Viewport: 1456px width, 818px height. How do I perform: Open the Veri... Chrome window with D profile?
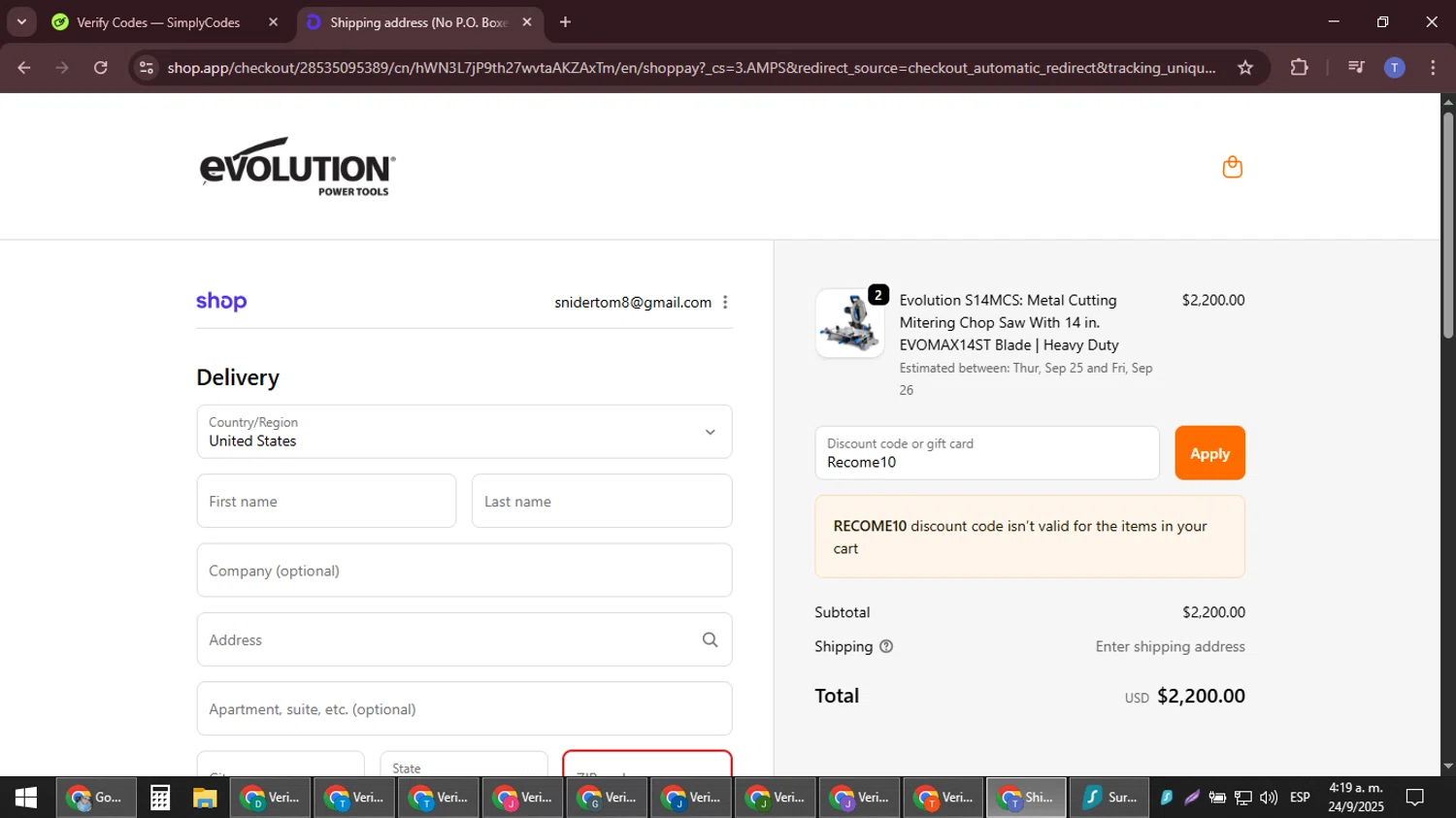click(x=271, y=798)
